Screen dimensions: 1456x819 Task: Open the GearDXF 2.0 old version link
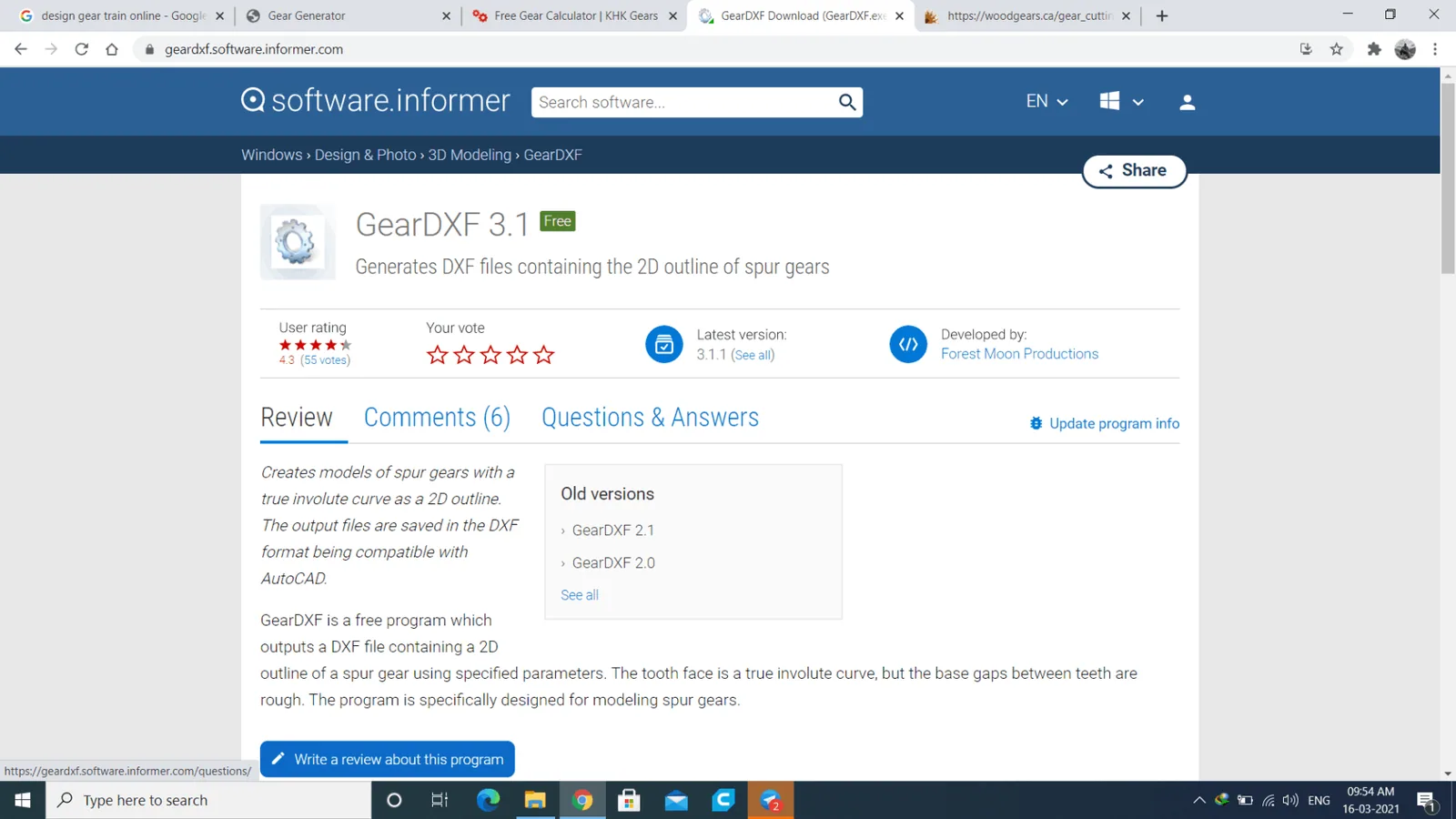point(613,563)
